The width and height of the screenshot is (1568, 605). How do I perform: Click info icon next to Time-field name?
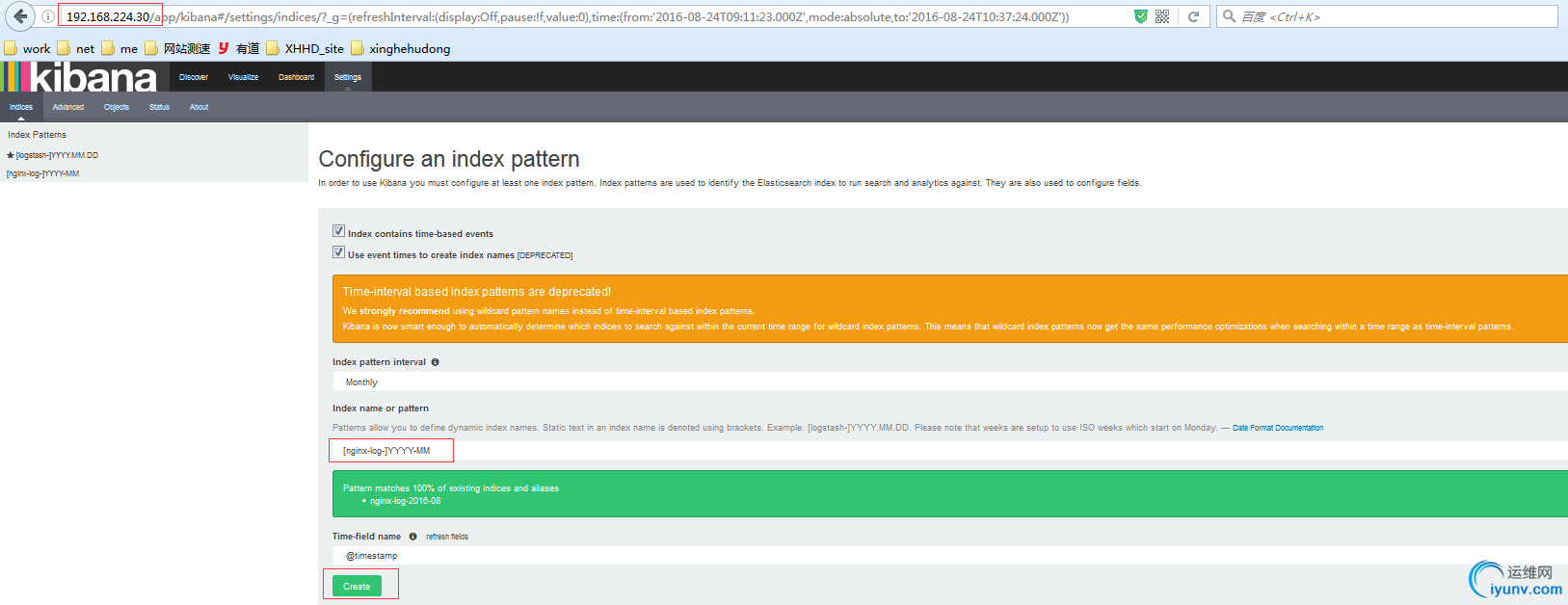point(412,537)
